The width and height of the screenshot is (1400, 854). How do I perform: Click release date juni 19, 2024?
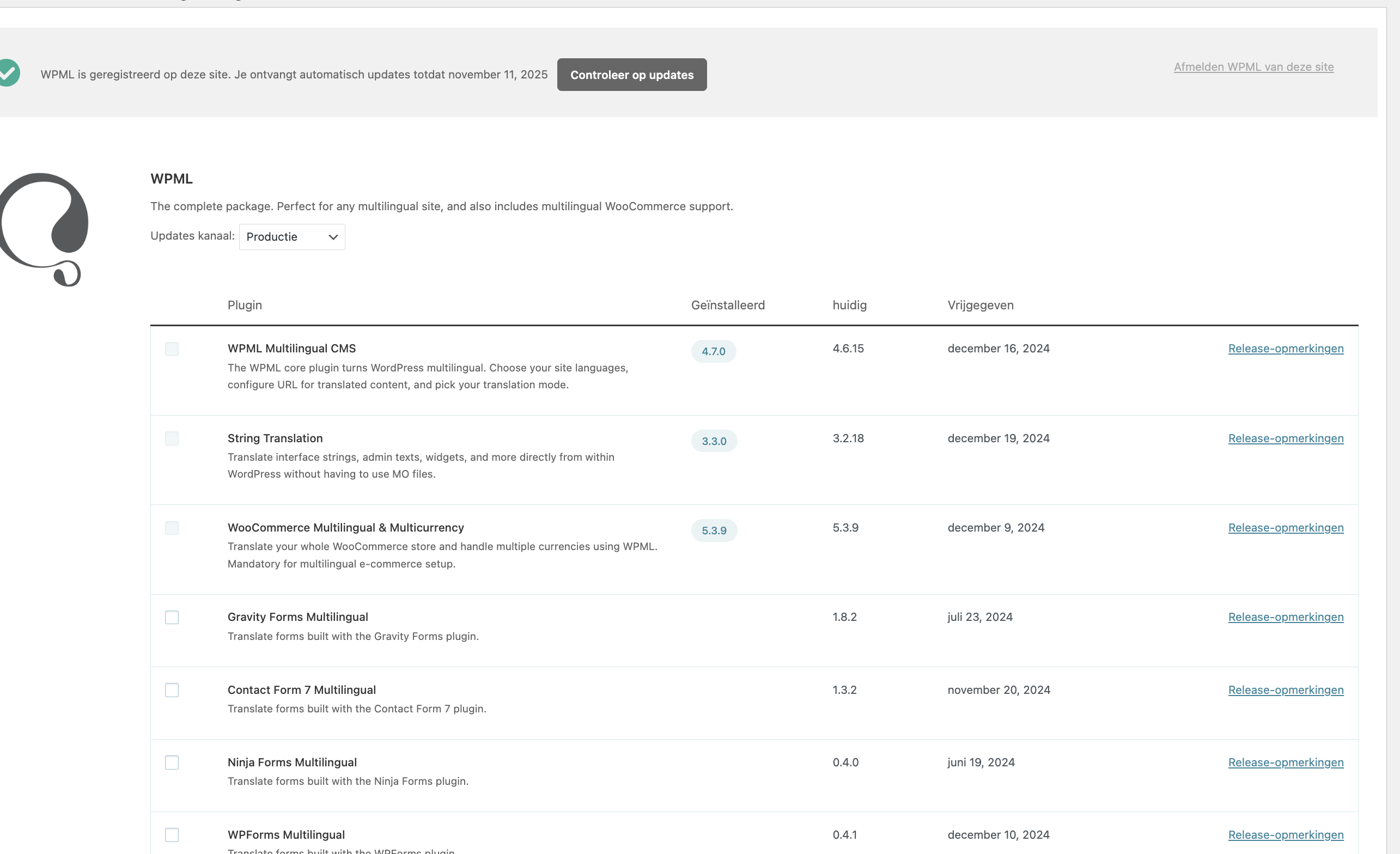[x=981, y=762]
